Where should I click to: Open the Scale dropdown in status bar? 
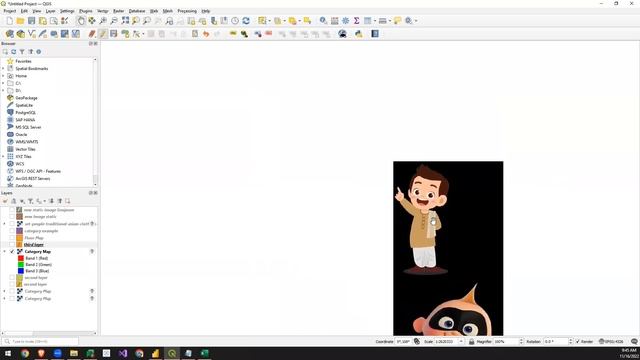click(x=461, y=341)
